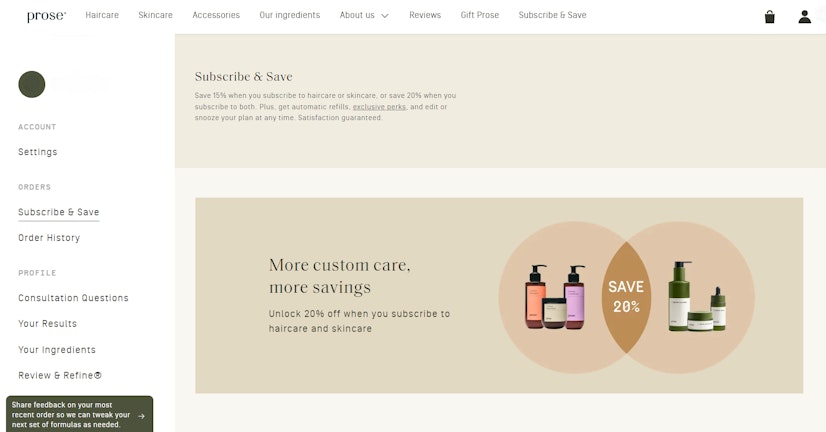Follow the exclusive perks link
This screenshot has height=432, width=826.
click(379, 107)
